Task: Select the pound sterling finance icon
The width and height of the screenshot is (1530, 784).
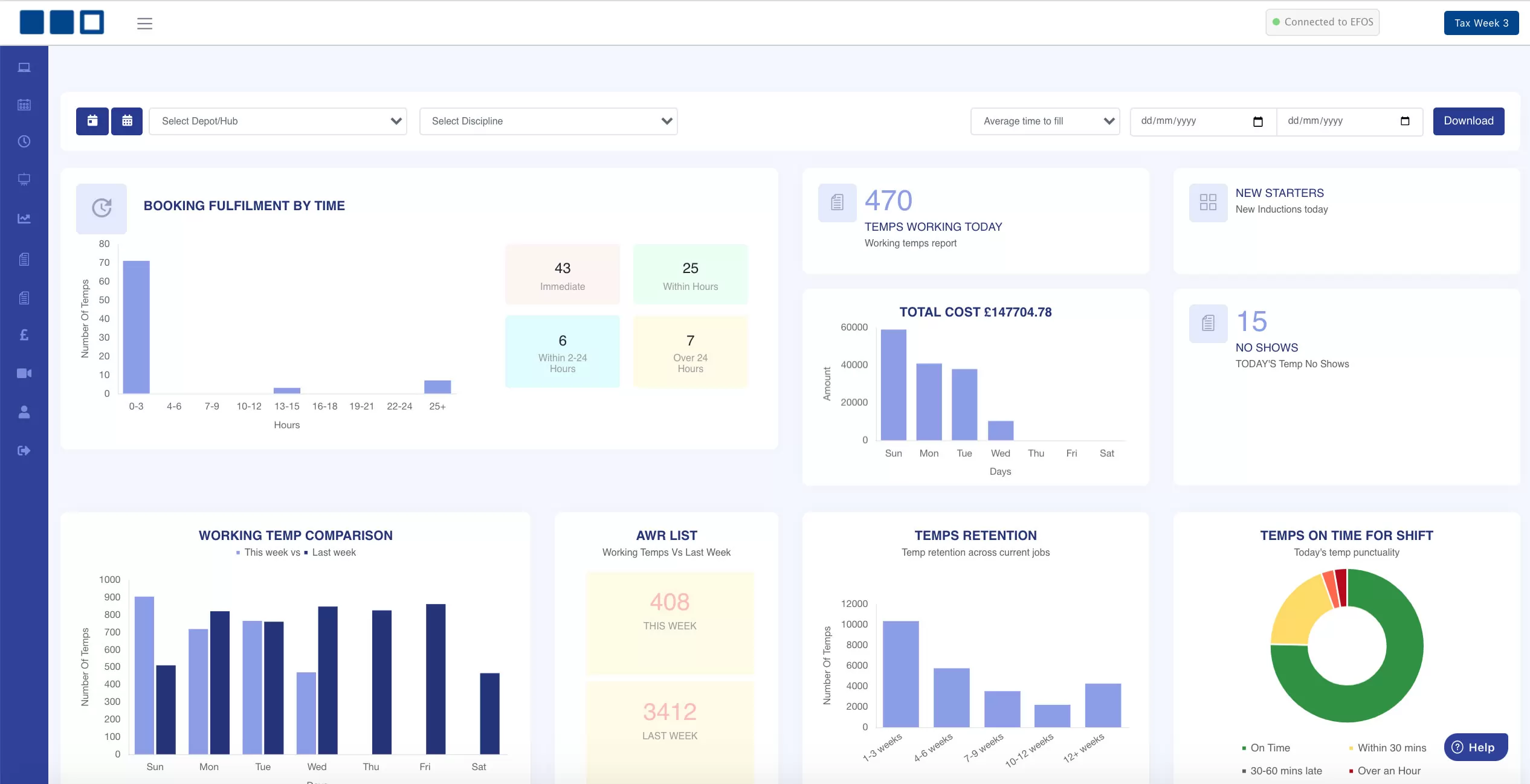Action: pyautogui.click(x=24, y=335)
